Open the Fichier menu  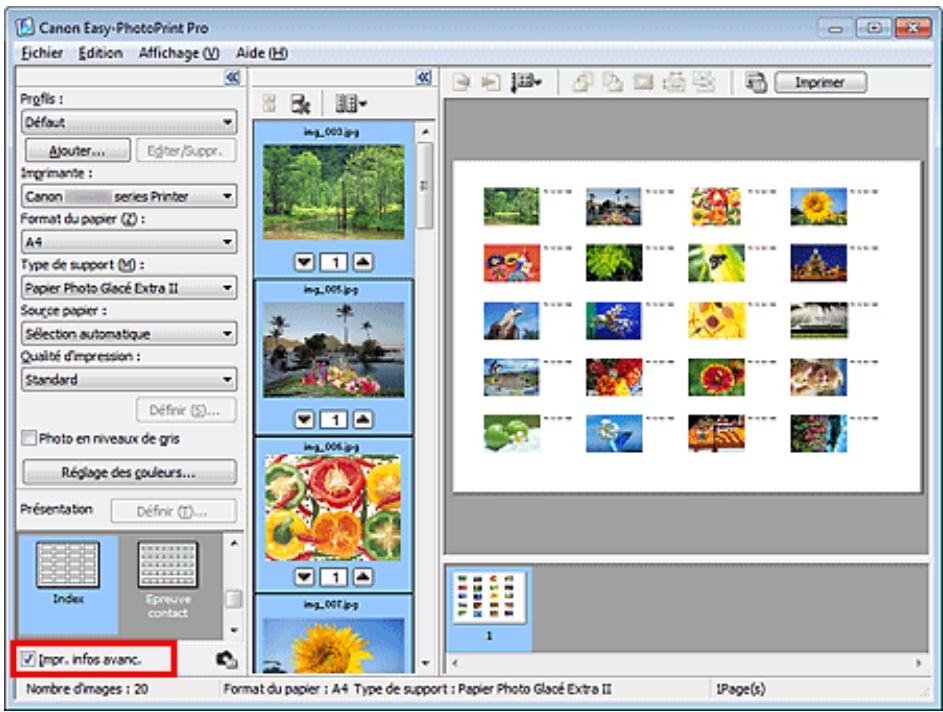click(42, 53)
